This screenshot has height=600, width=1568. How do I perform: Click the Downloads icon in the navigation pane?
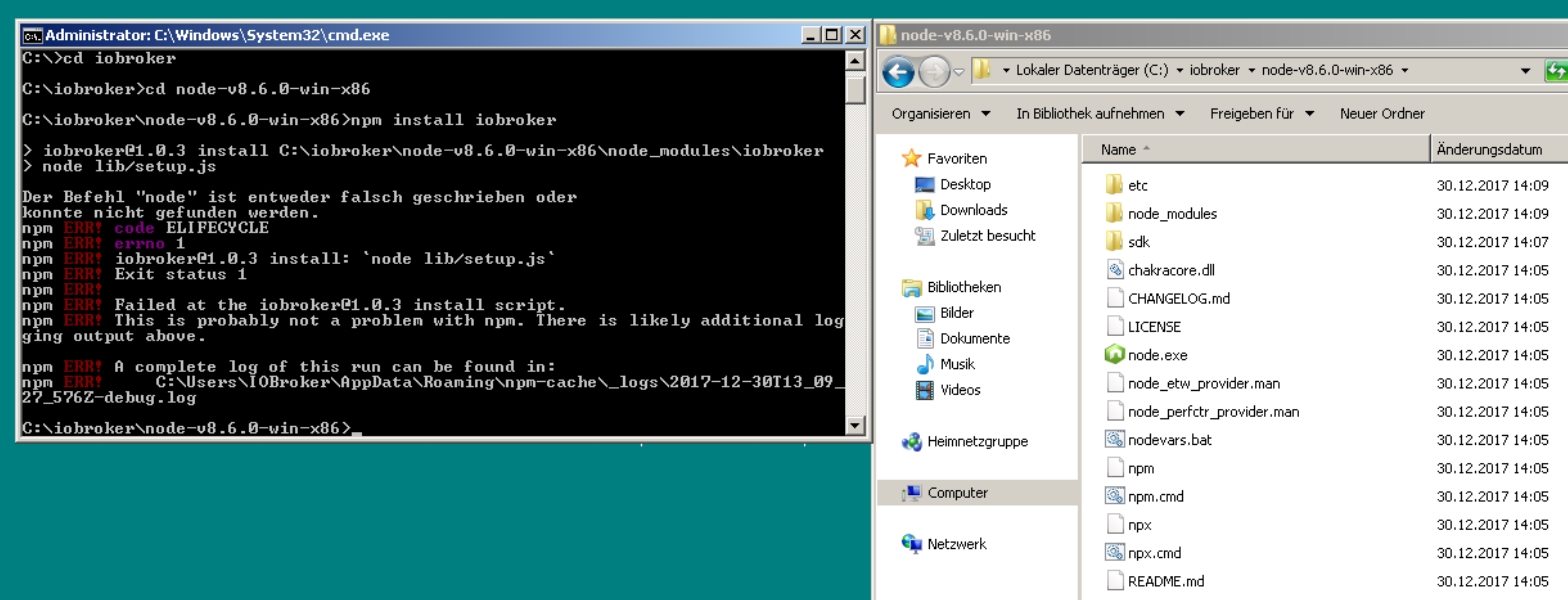pos(925,210)
